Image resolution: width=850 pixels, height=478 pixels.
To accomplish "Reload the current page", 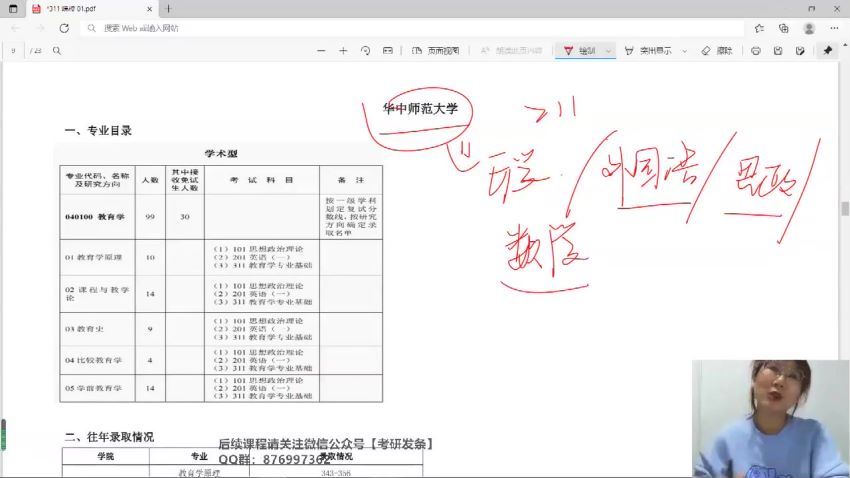I will [x=64, y=28].
